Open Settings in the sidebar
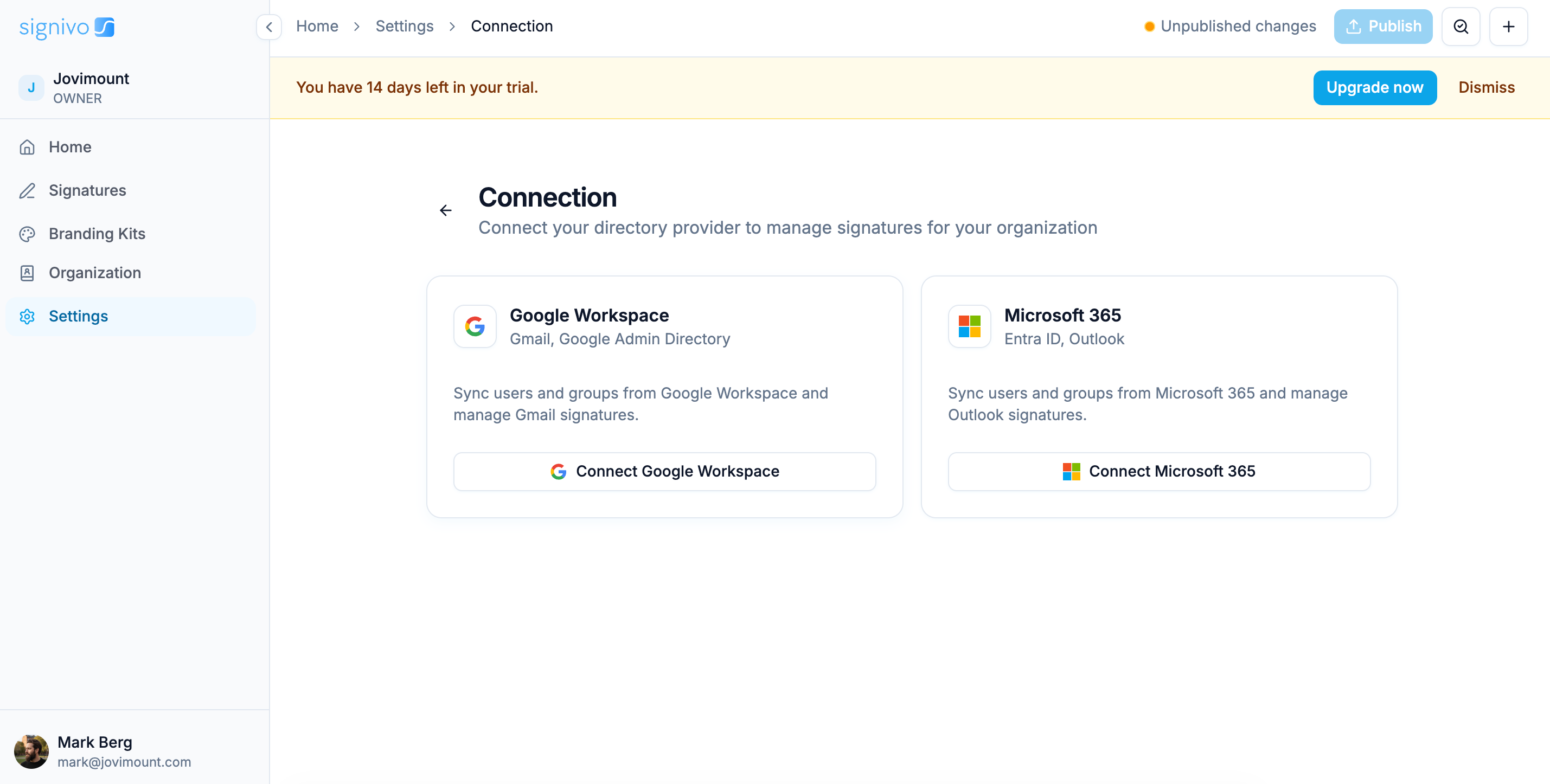 coord(131,316)
